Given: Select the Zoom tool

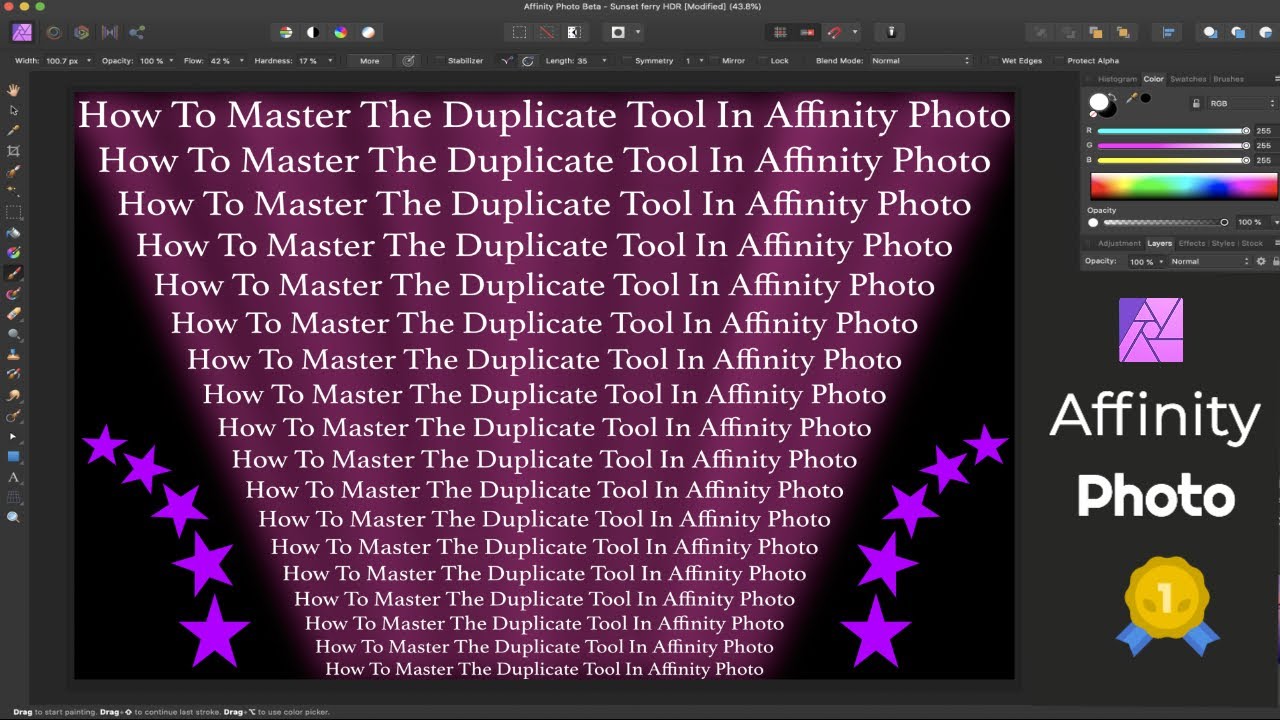Looking at the screenshot, I should (14, 517).
